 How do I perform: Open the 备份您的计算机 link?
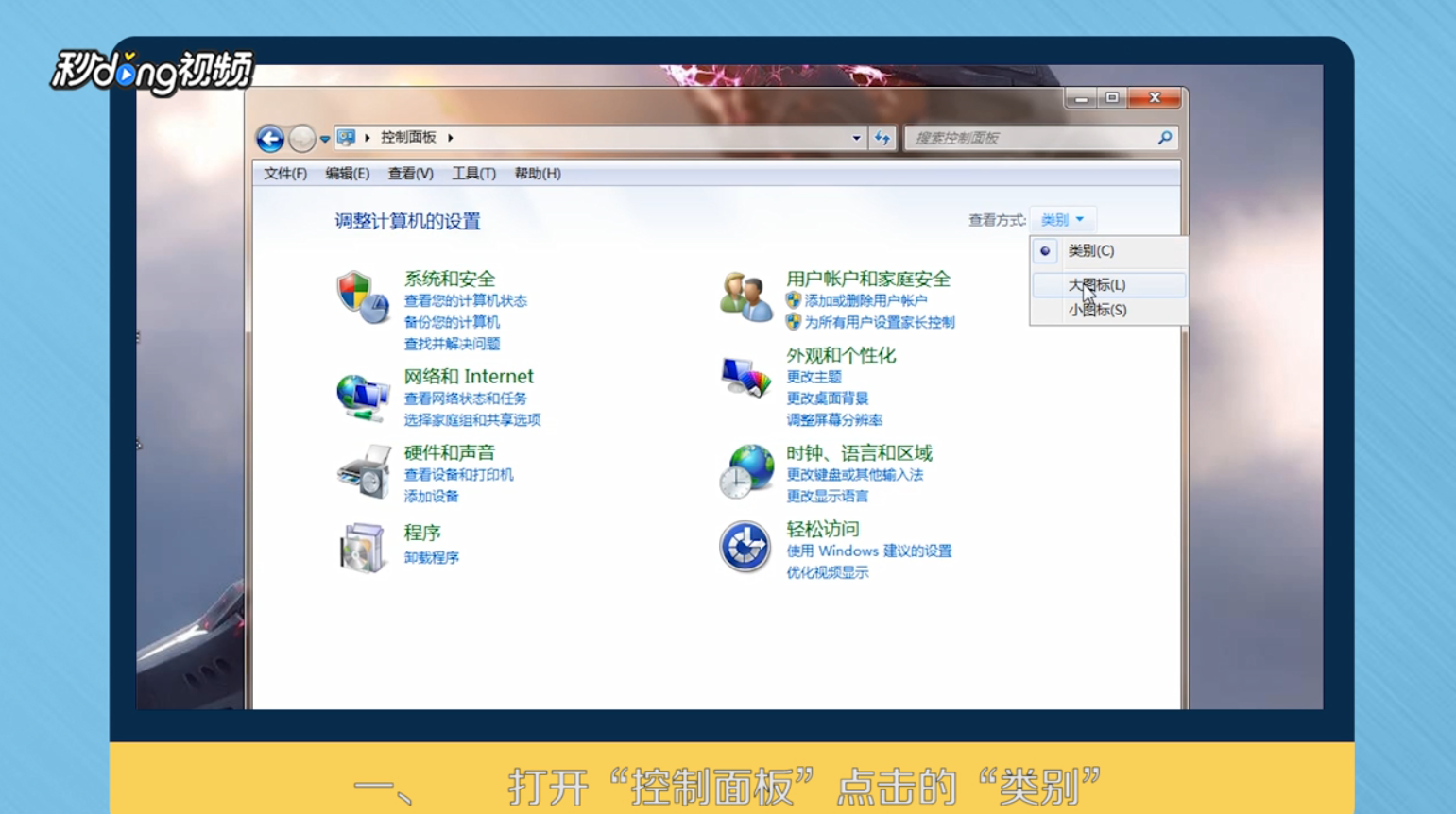click(452, 322)
